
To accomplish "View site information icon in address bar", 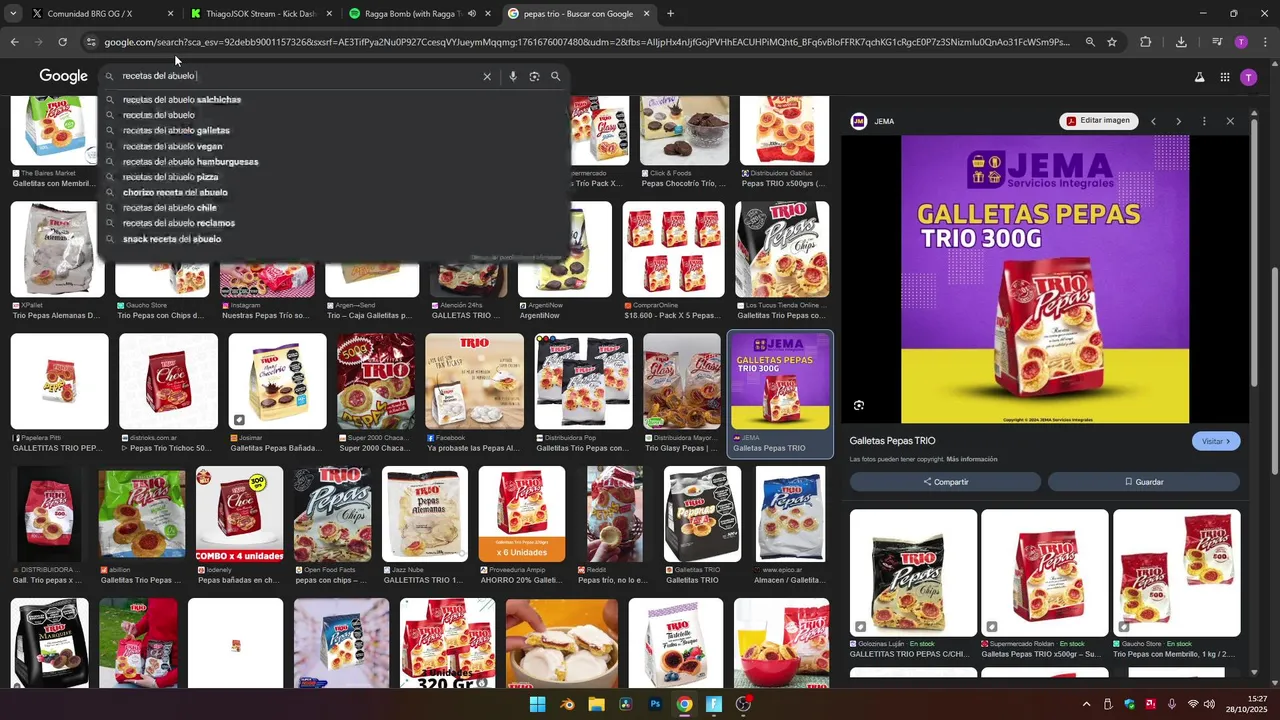I will click(x=91, y=42).
